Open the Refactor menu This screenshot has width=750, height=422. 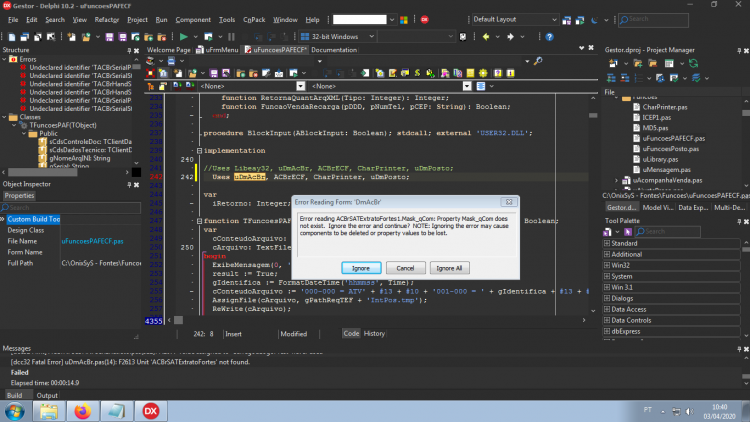click(106, 20)
